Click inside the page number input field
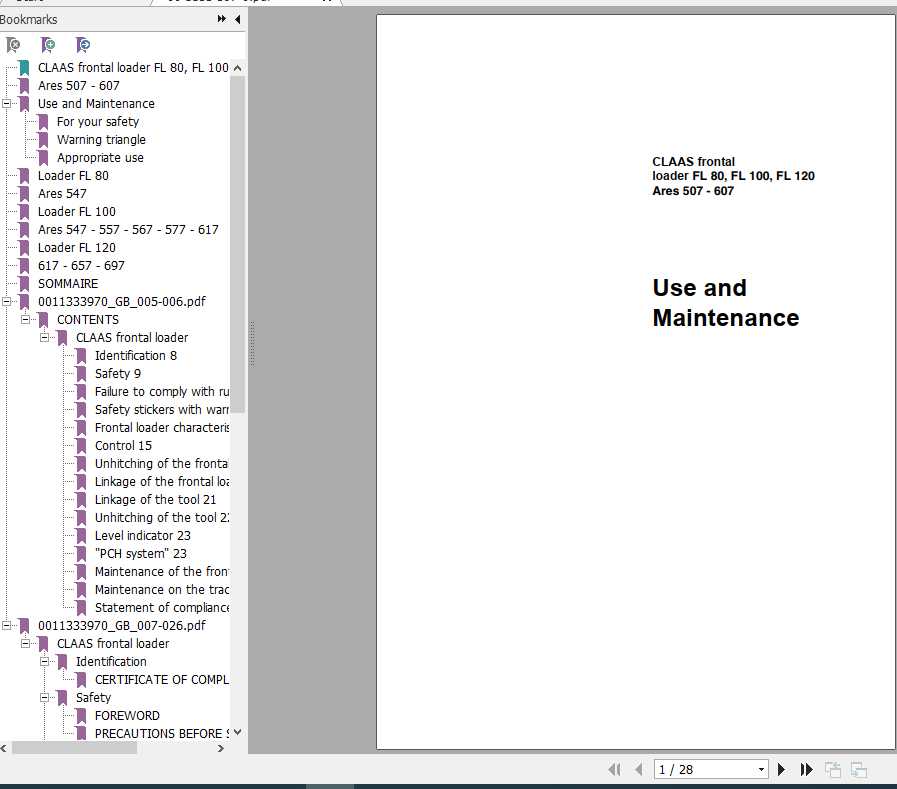897x789 pixels. [x=700, y=769]
